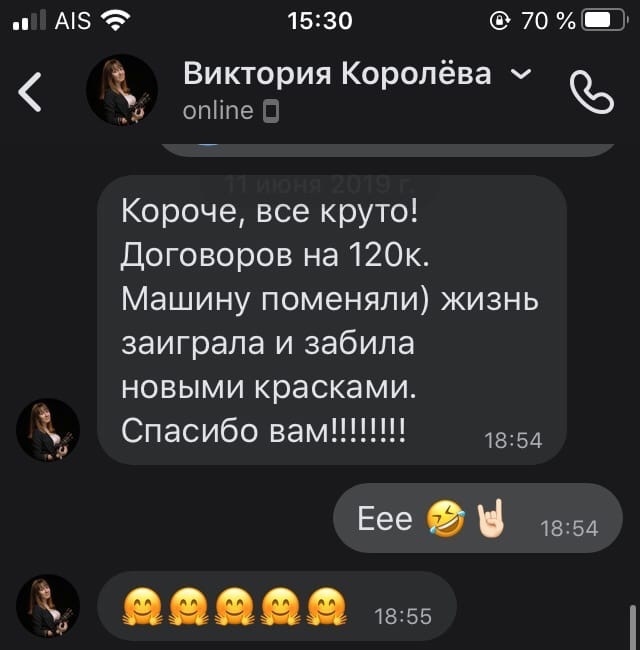Select the hugging emojis message bubble
Viewport: 640px width, 650px height.
point(277,606)
